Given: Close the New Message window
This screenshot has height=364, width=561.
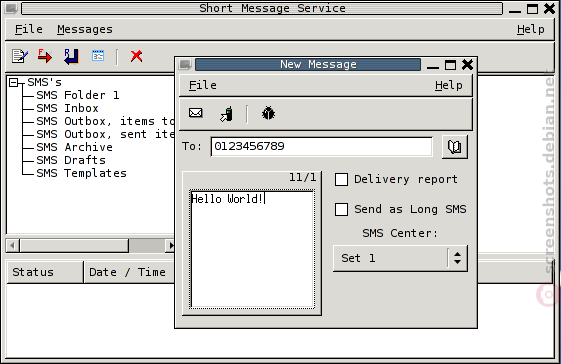Looking at the screenshot, I should click(x=467, y=65).
